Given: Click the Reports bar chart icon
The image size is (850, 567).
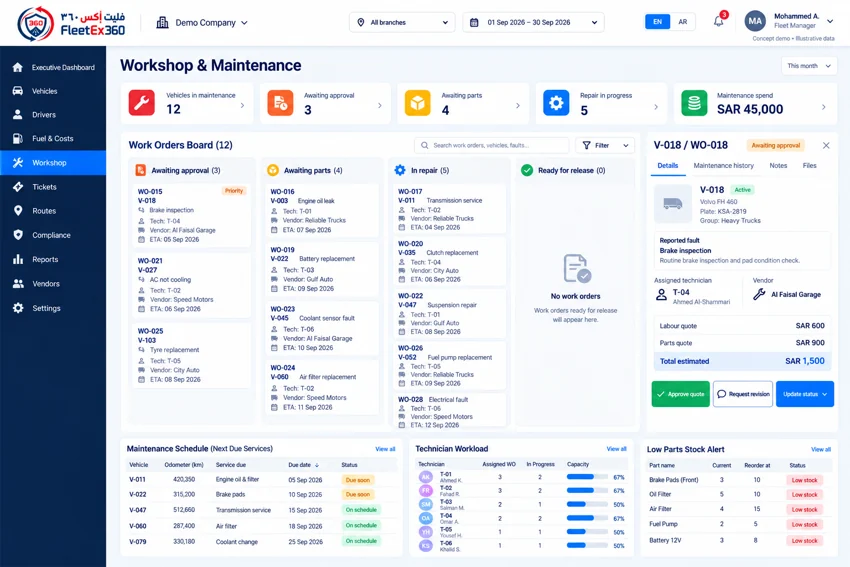Looking at the screenshot, I should coord(18,259).
